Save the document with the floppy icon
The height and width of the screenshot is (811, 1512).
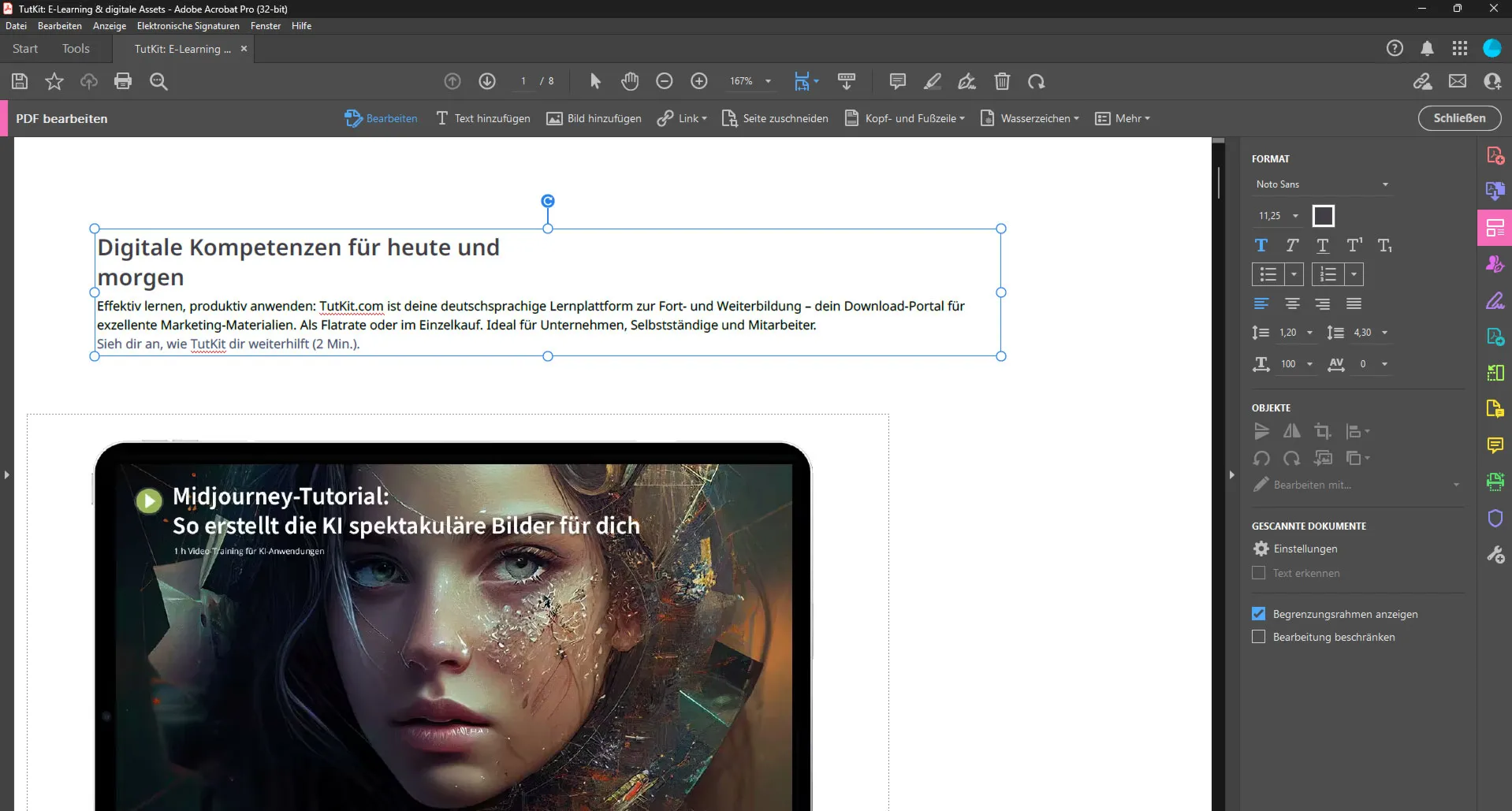(20, 81)
